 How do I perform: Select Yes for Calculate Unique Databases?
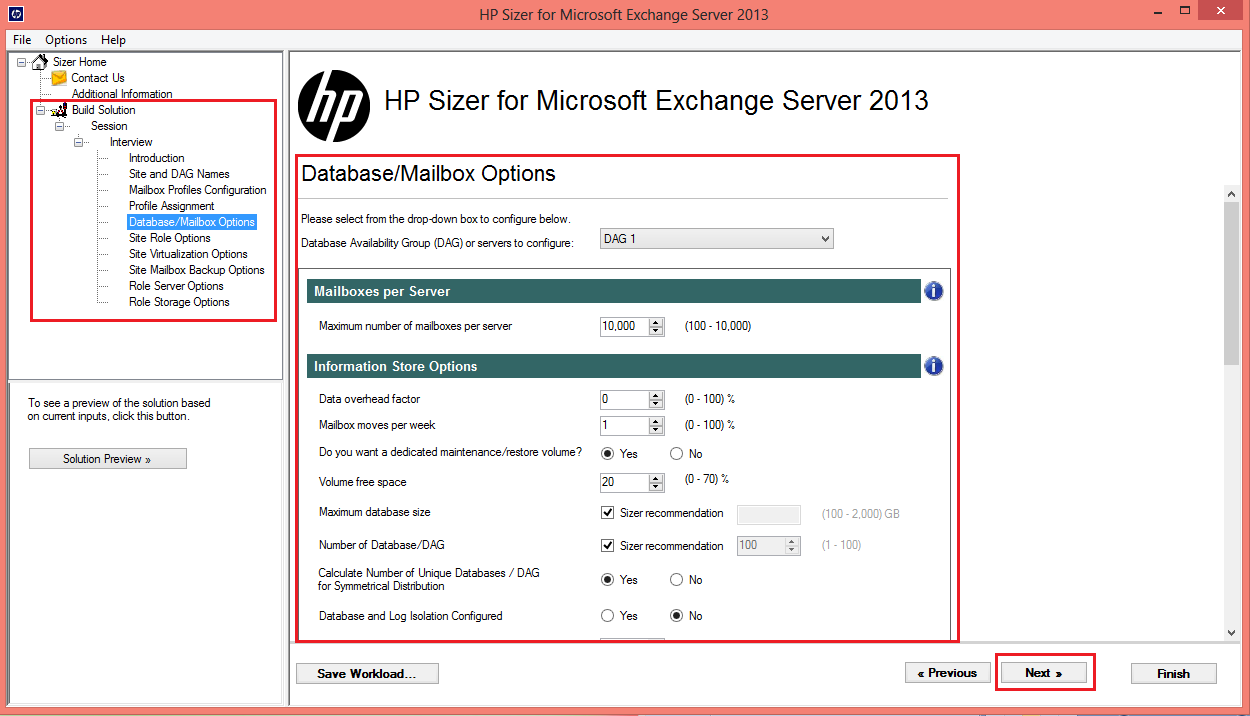(607, 580)
